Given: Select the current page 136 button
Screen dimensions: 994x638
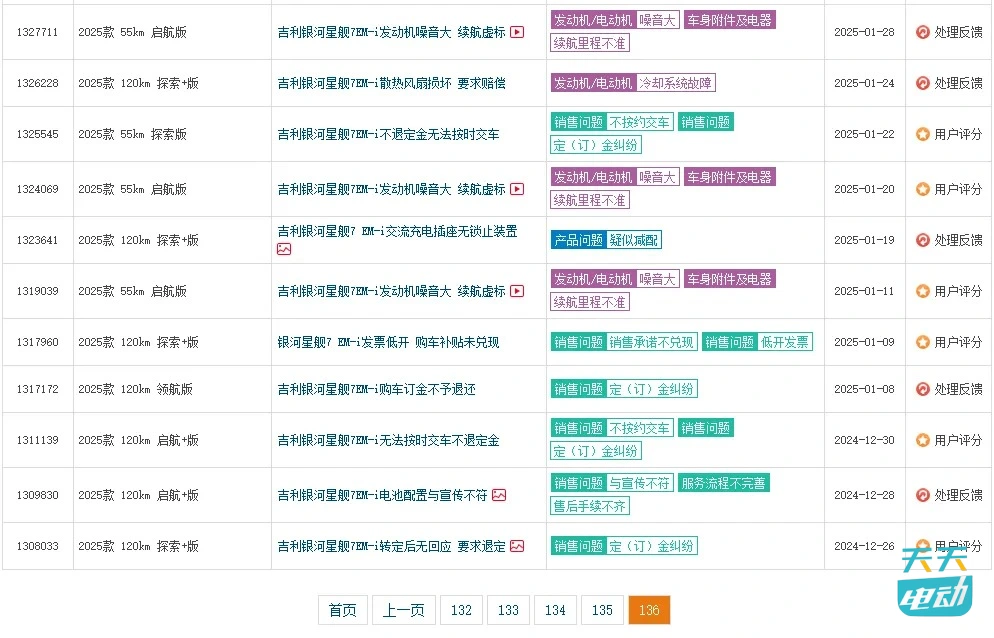Looking at the screenshot, I should tap(649, 610).
